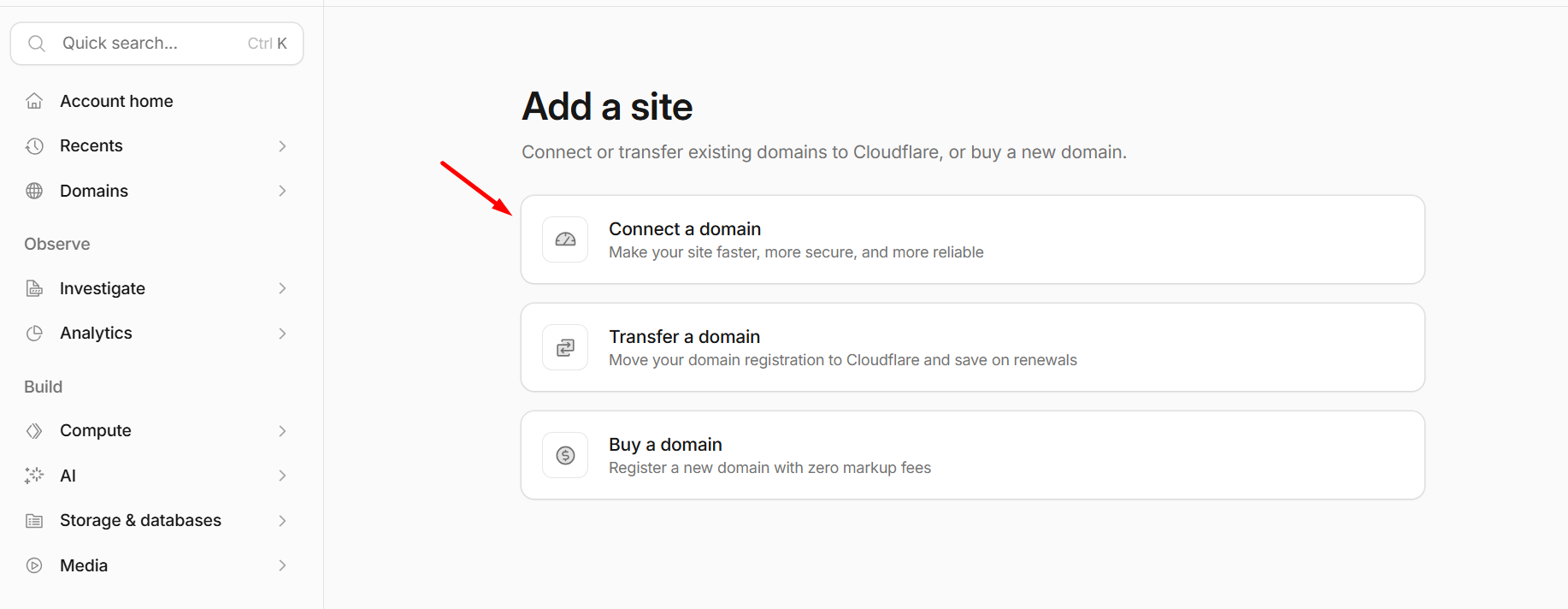
Task: Focus the Quick search field
Action: pyautogui.click(x=157, y=44)
